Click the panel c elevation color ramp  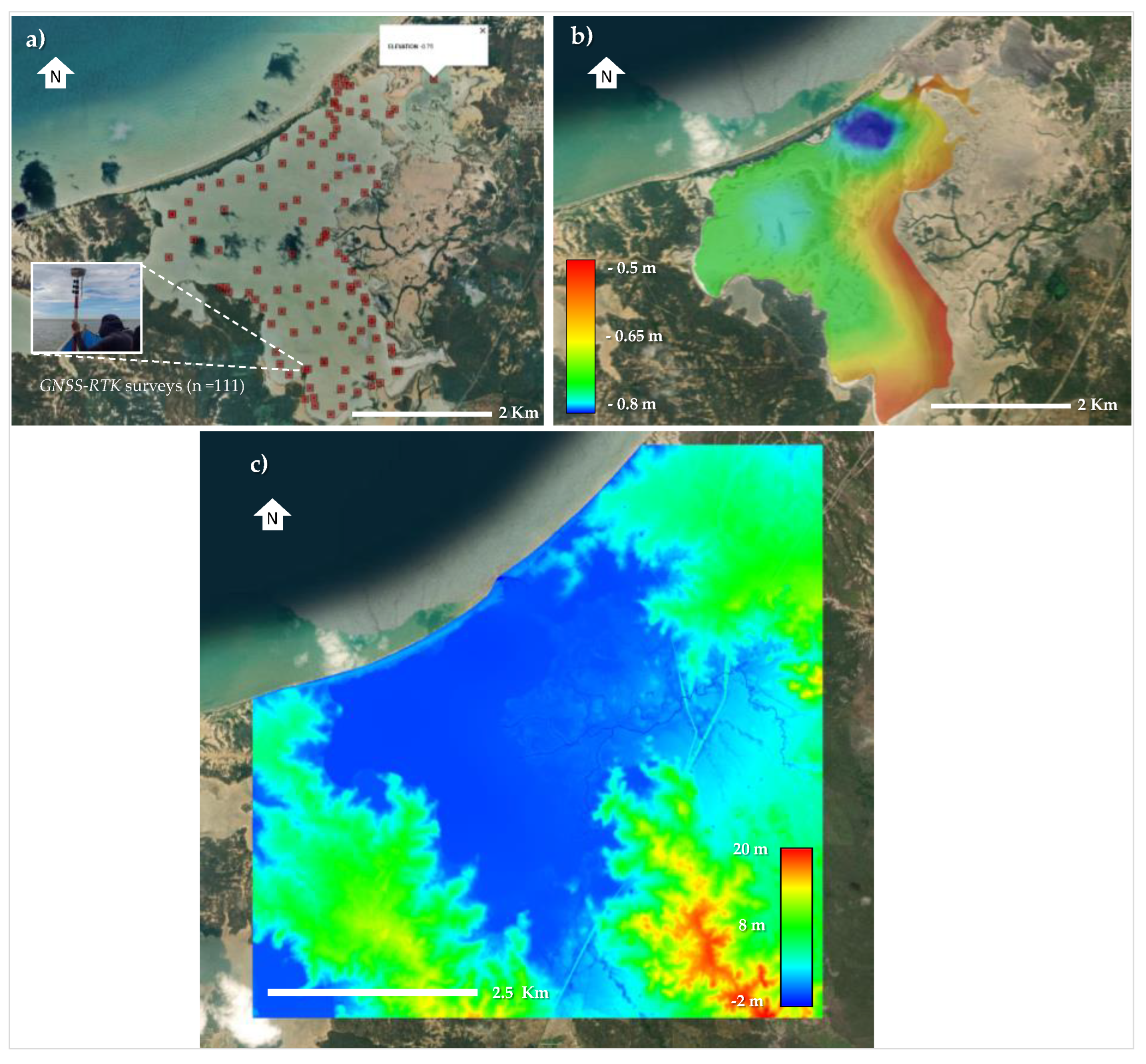(x=796, y=927)
